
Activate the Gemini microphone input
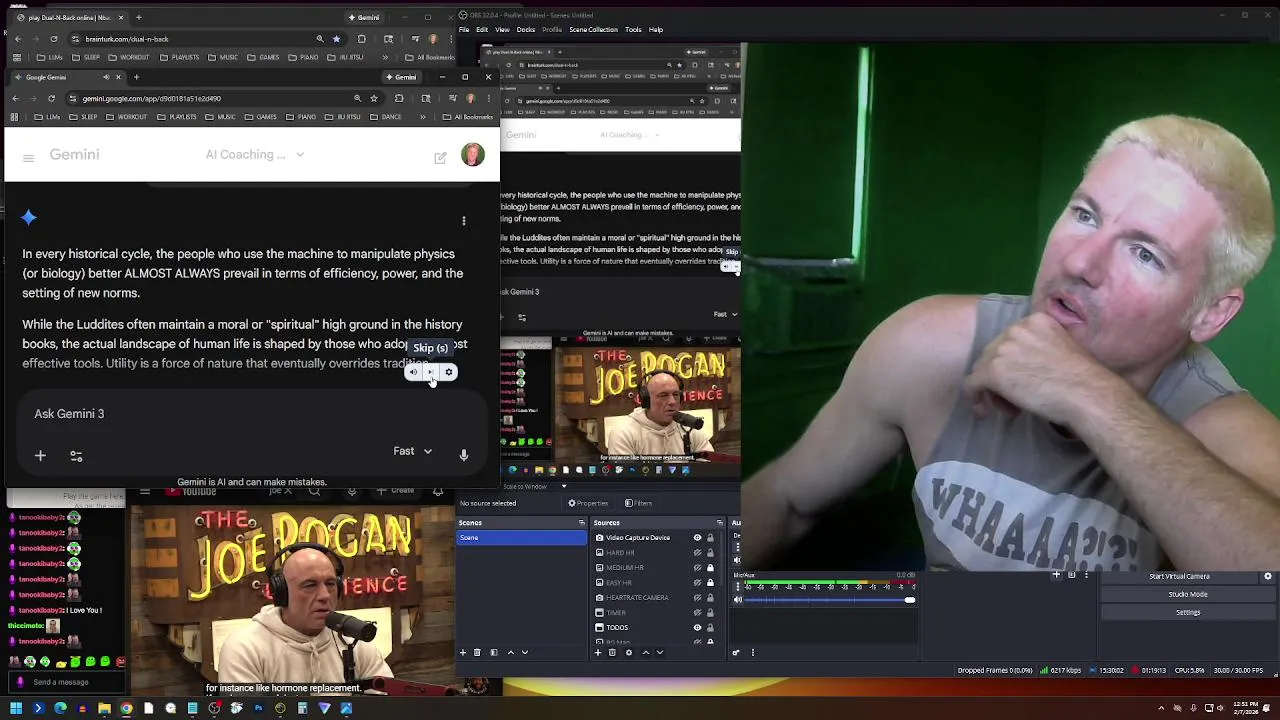point(464,455)
